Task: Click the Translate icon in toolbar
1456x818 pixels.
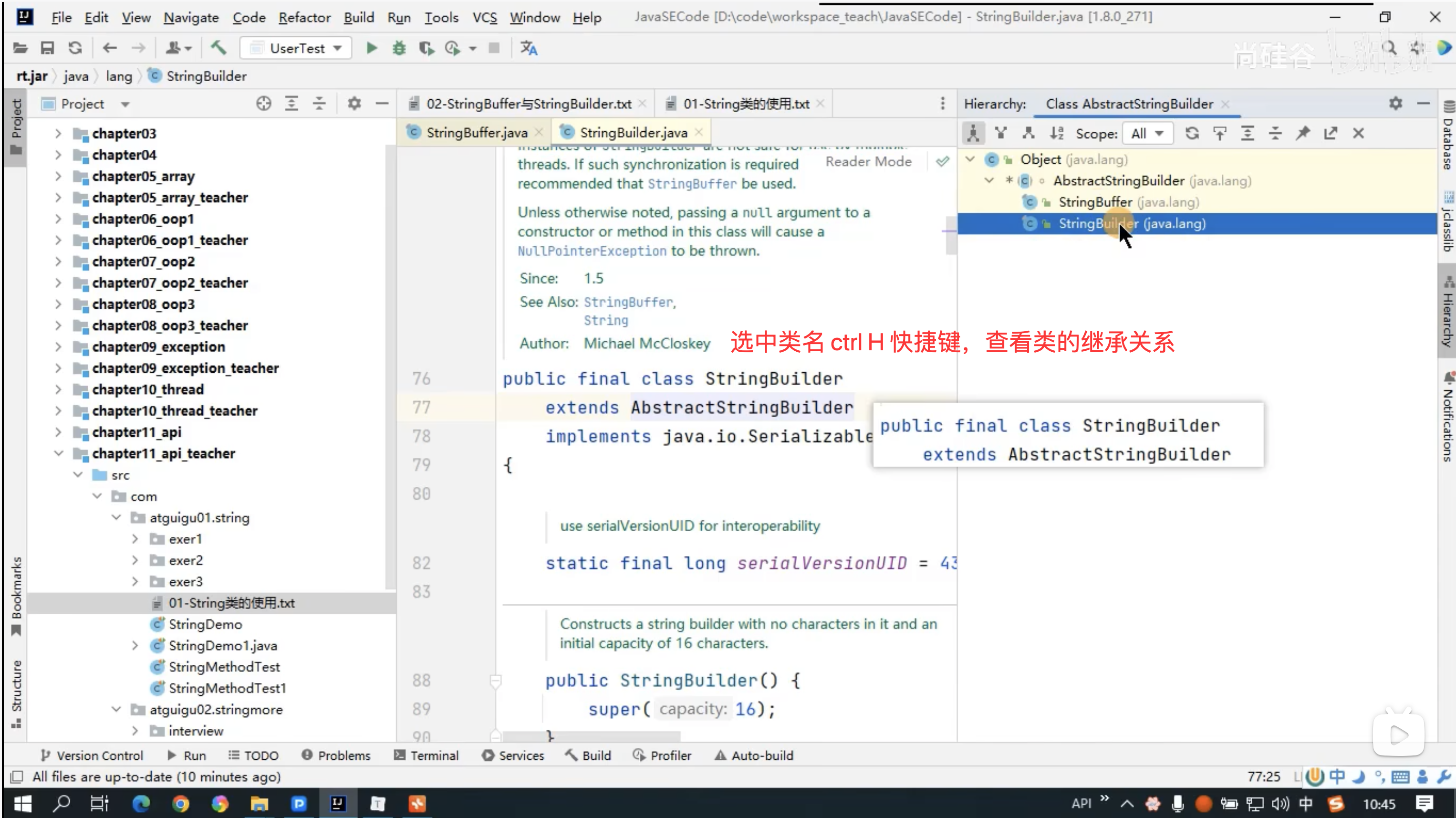Action: coord(529,48)
